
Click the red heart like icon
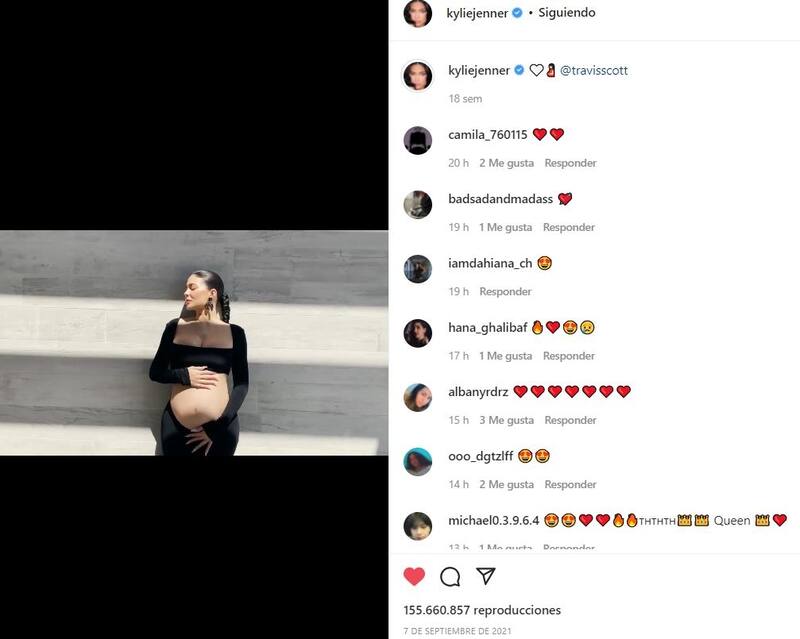click(414, 577)
